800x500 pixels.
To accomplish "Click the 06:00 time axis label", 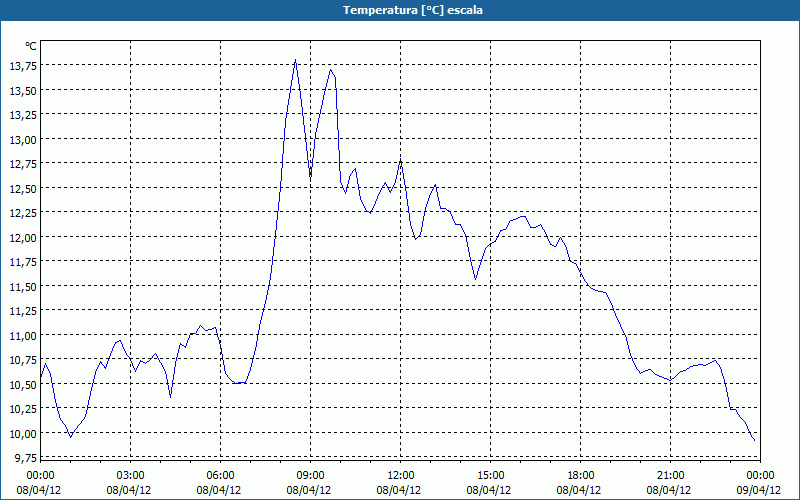I will 220,476.
